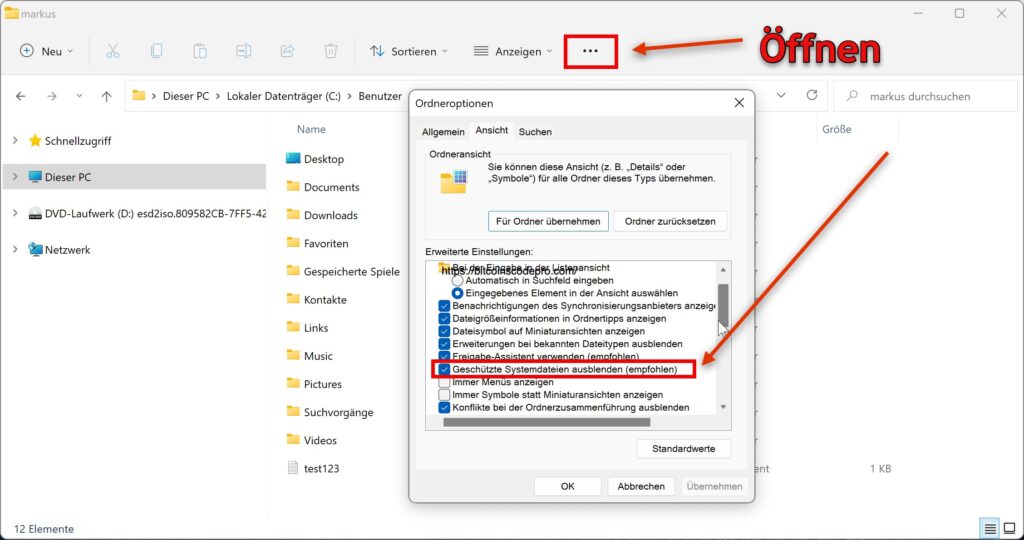The width and height of the screenshot is (1024, 540).
Task: Go back with the left arrow
Action: [21, 96]
